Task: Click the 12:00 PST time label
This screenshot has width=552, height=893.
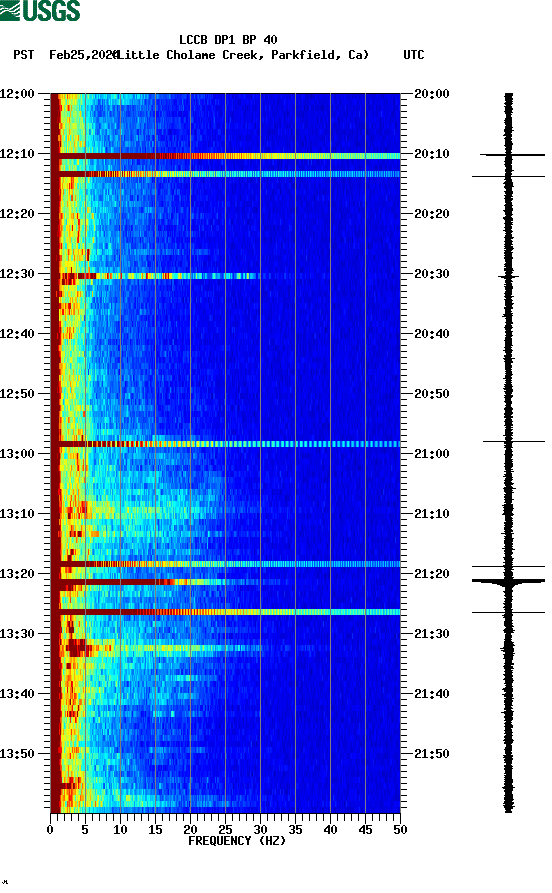Action: coord(17,93)
